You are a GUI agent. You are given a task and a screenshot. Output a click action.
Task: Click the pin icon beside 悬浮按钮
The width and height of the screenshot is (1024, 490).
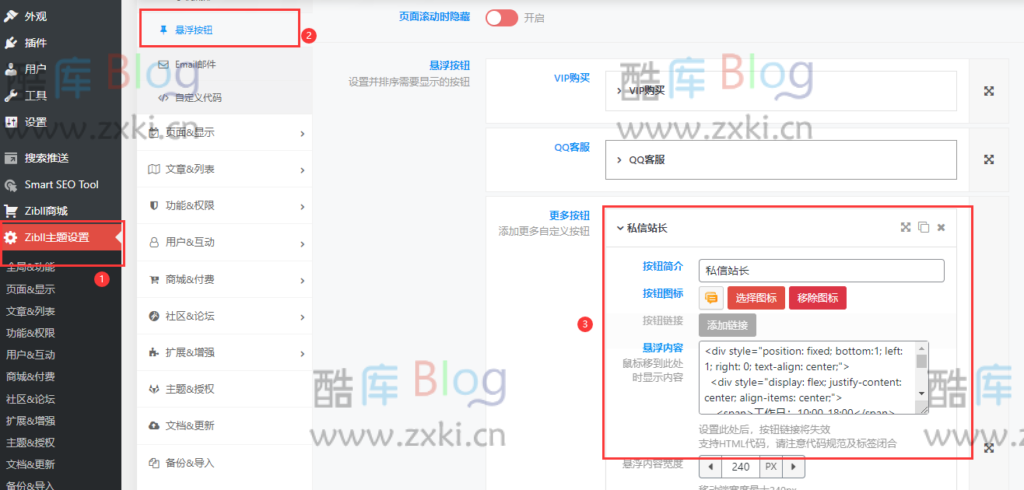[163, 29]
